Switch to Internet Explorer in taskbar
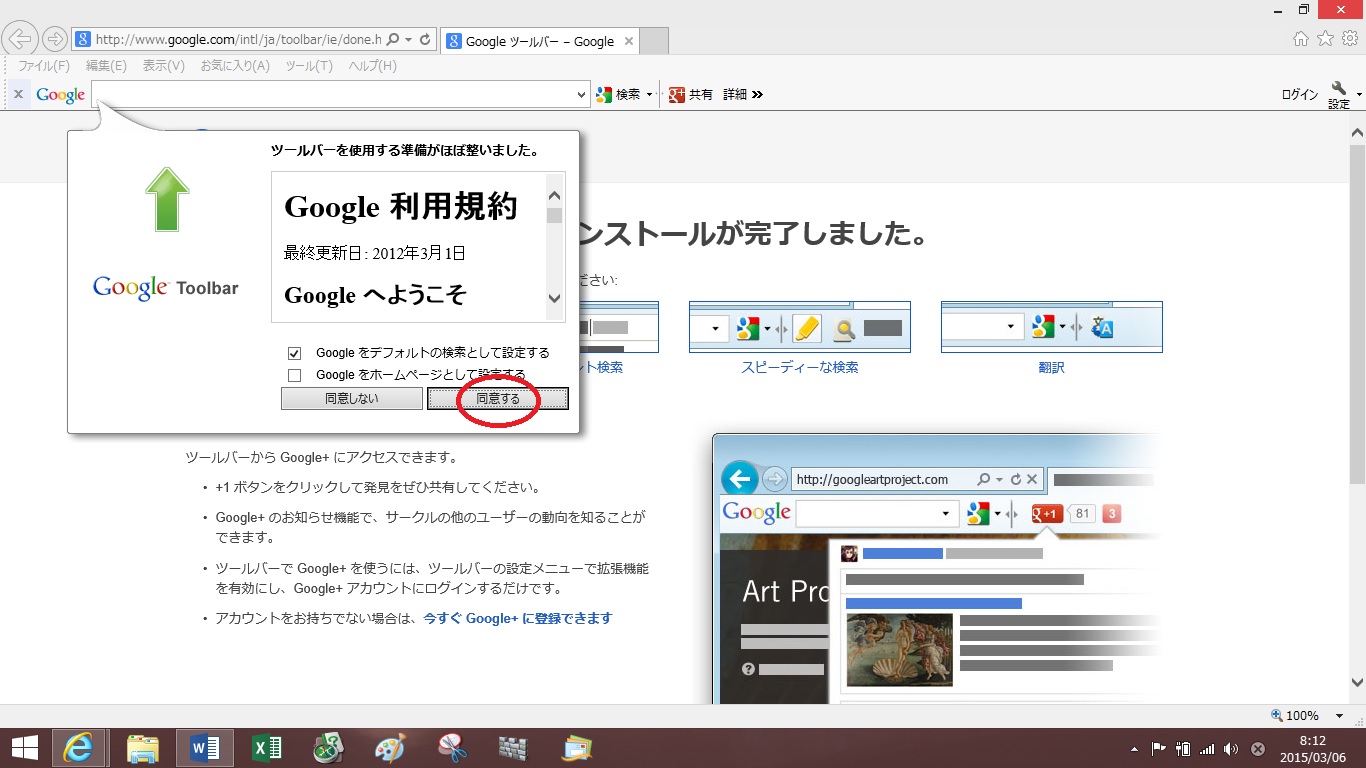Viewport: 1366px width, 768px height. pyautogui.click(x=78, y=748)
